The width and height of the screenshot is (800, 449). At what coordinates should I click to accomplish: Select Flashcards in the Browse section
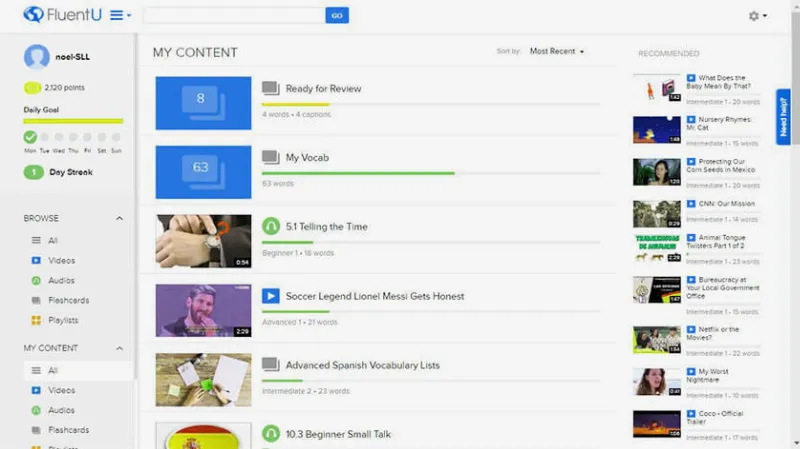point(68,300)
